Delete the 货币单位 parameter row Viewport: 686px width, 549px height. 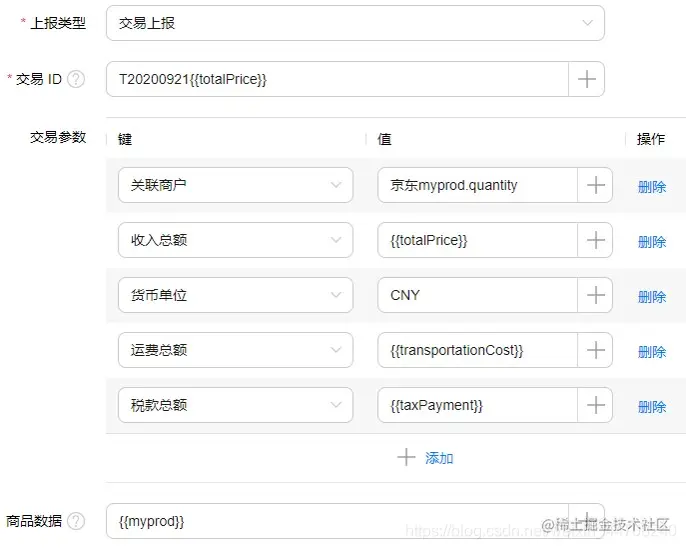(x=652, y=297)
